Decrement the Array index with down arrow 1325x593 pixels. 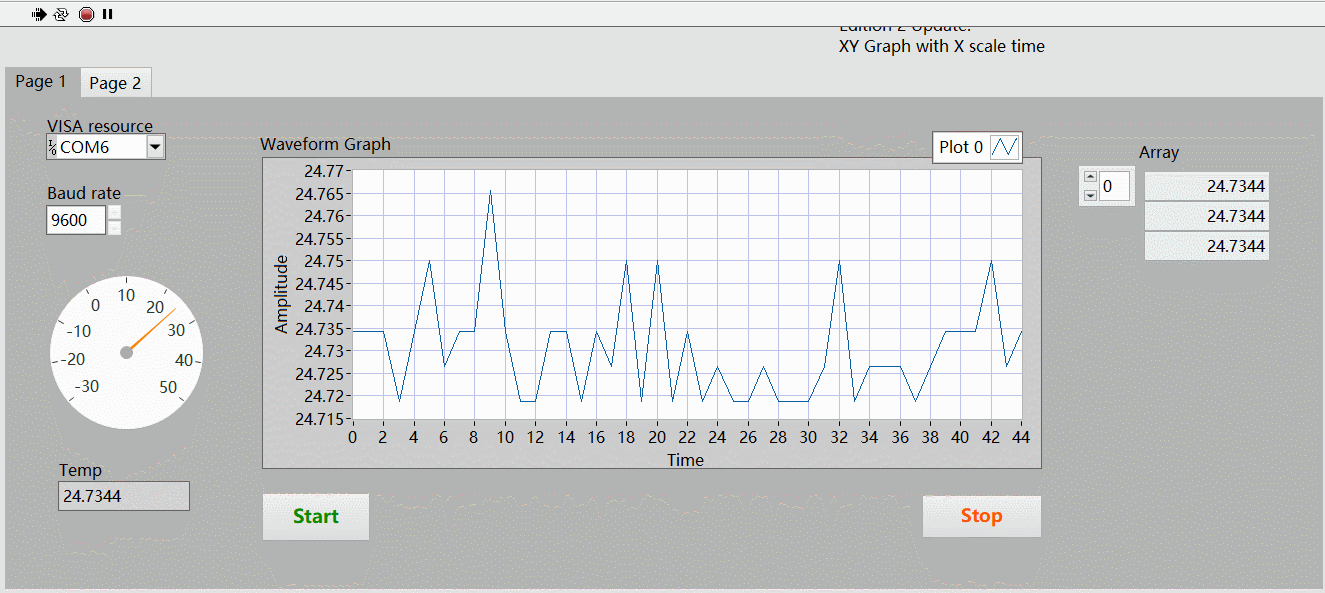click(x=1090, y=194)
